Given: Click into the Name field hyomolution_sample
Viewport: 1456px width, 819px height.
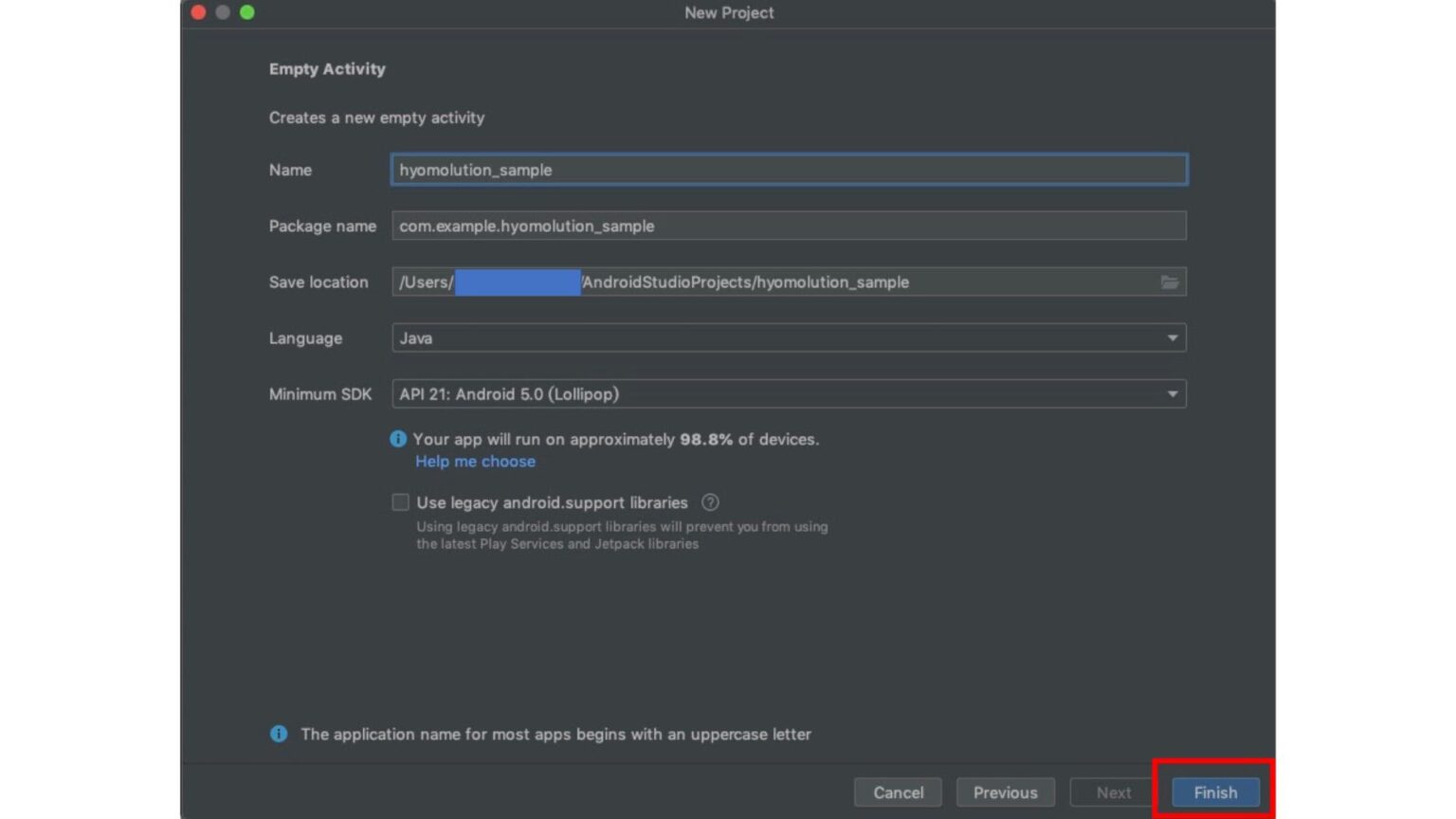Looking at the screenshot, I should [x=789, y=170].
